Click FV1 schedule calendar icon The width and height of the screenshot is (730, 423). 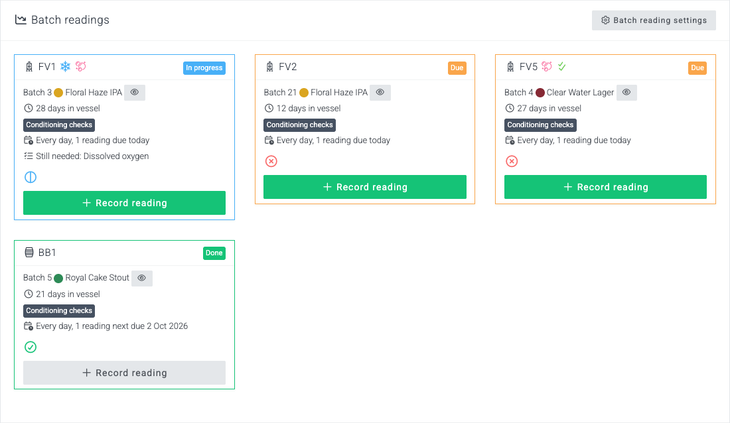pos(28,140)
